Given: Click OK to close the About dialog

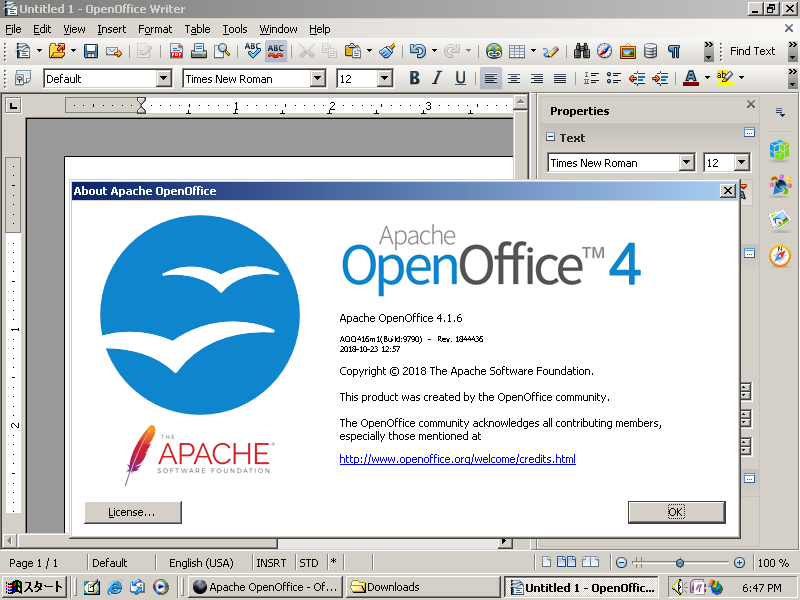Looking at the screenshot, I should [x=677, y=512].
